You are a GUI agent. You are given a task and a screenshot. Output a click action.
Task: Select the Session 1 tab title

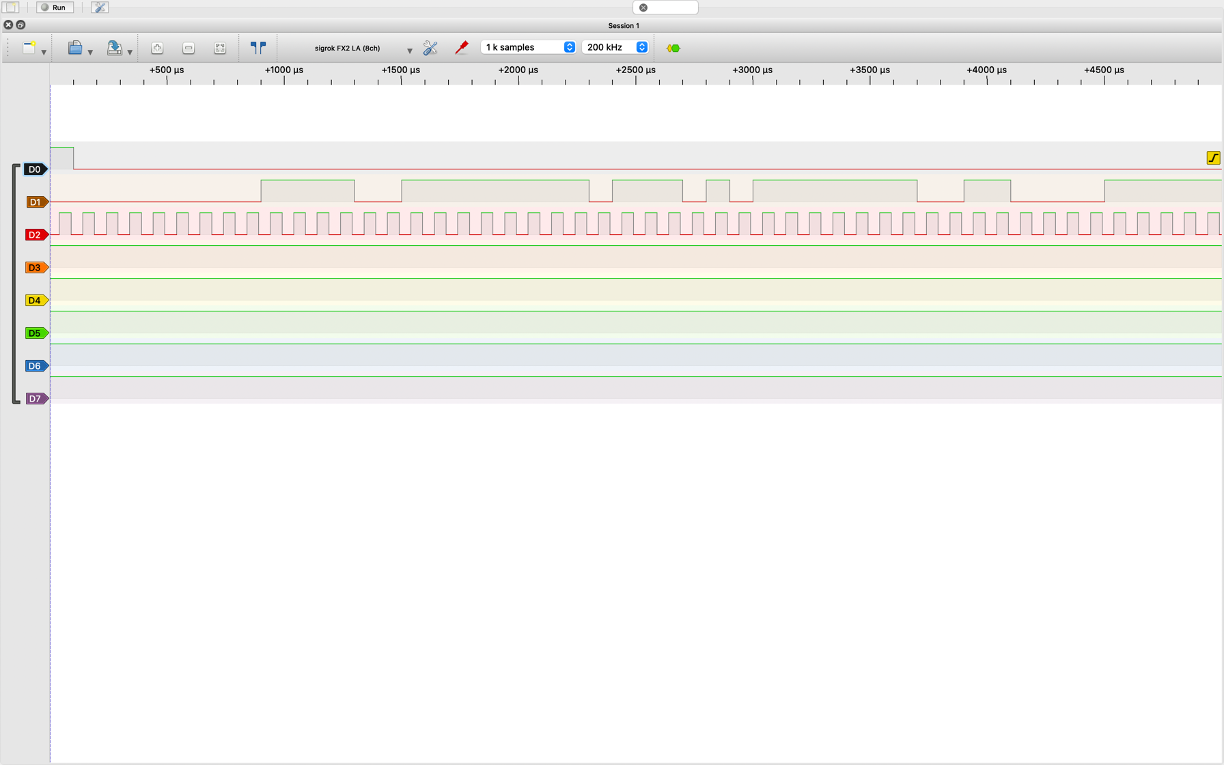623,25
